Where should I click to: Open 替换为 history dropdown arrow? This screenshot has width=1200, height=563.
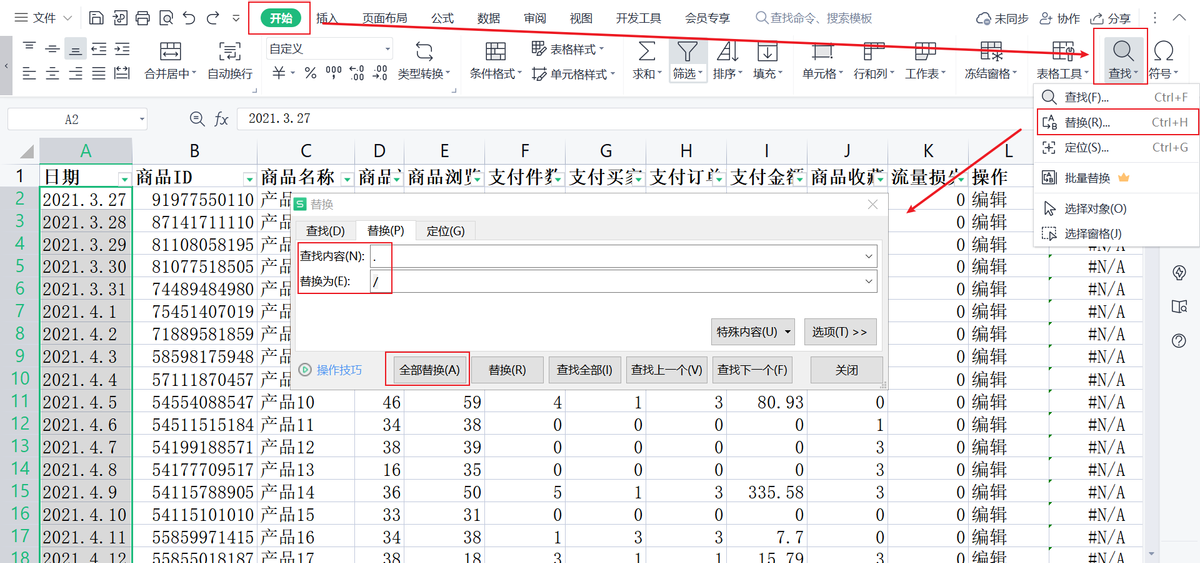point(869,282)
